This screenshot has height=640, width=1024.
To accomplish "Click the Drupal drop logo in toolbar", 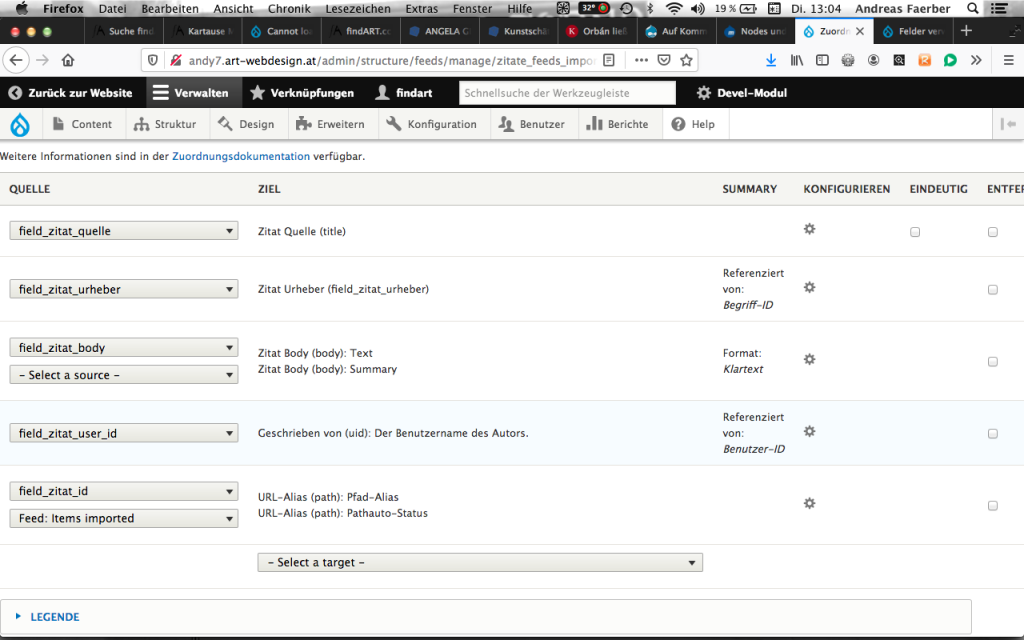I will pos(19,125).
